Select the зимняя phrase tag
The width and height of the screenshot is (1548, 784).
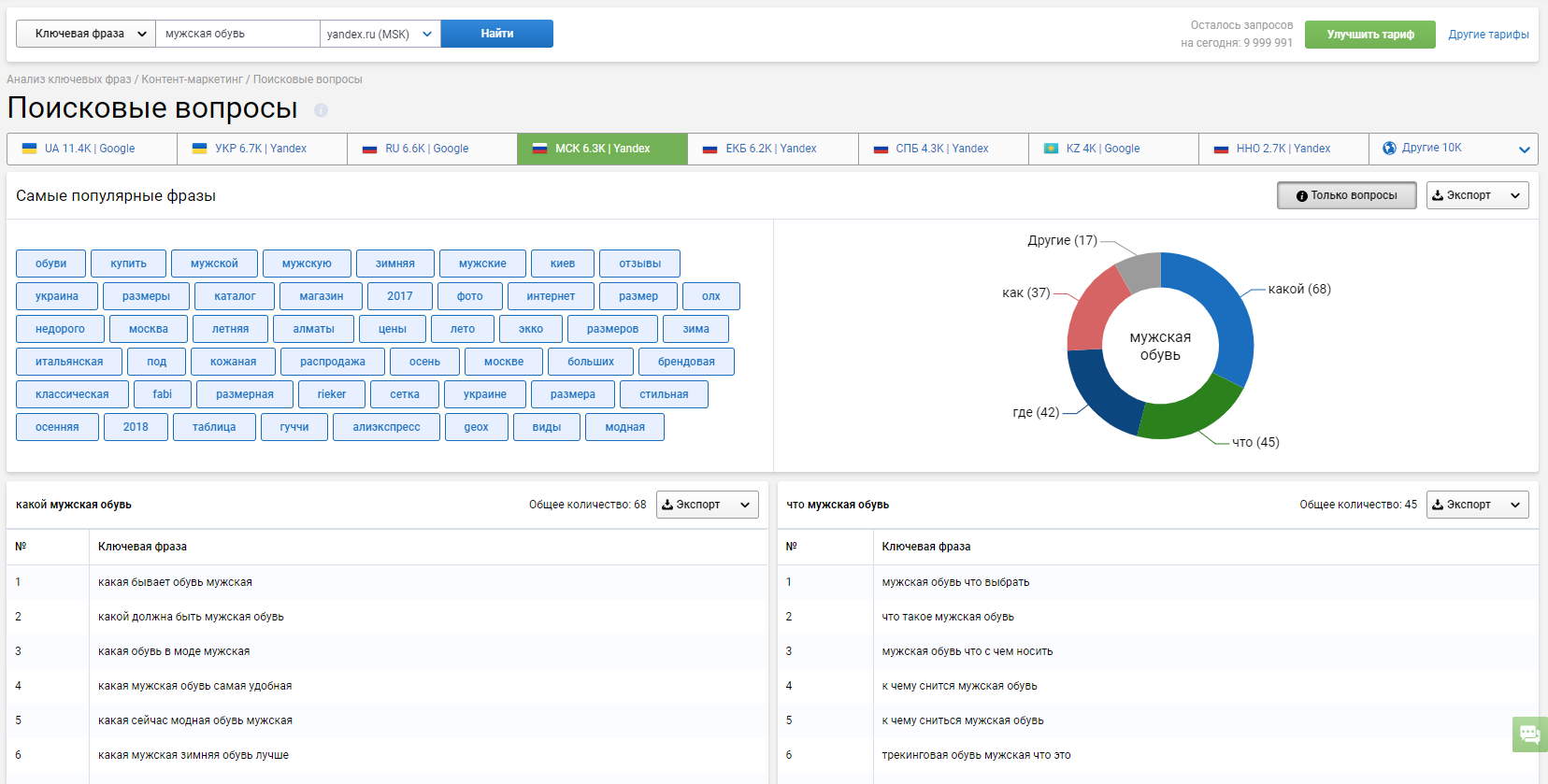[395, 264]
